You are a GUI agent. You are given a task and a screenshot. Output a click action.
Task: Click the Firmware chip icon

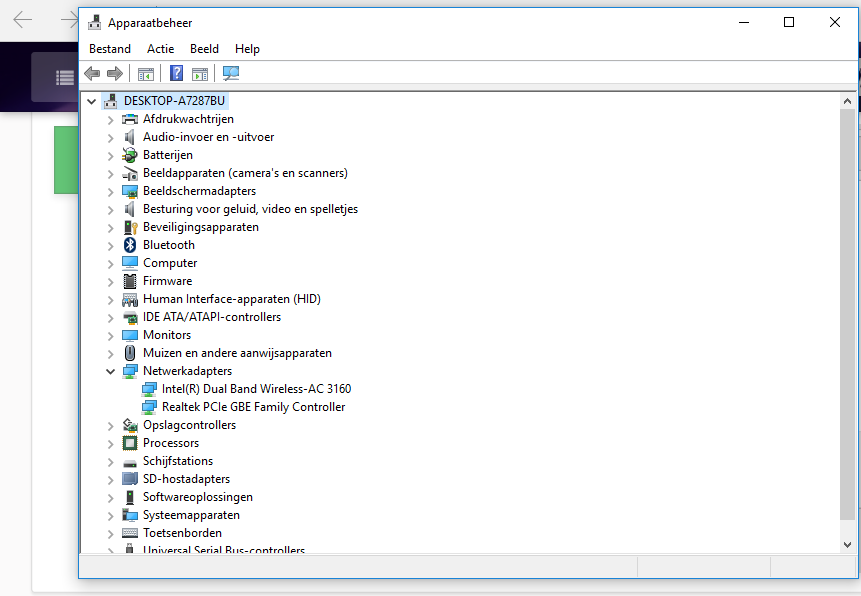pyautogui.click(x=130, y=281)
